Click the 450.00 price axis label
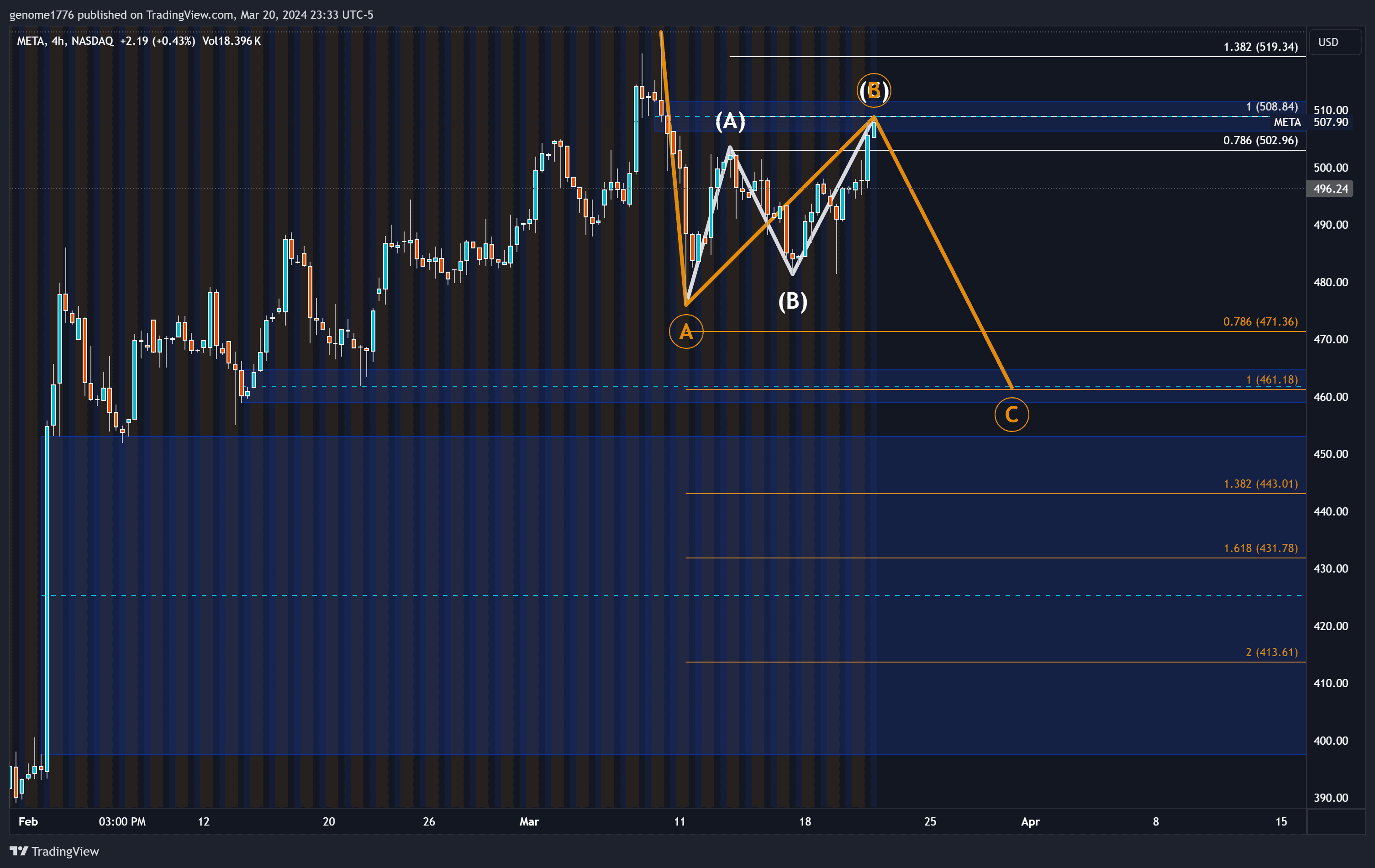The width and height of the screenshot is (1375, 868). 1330,454
